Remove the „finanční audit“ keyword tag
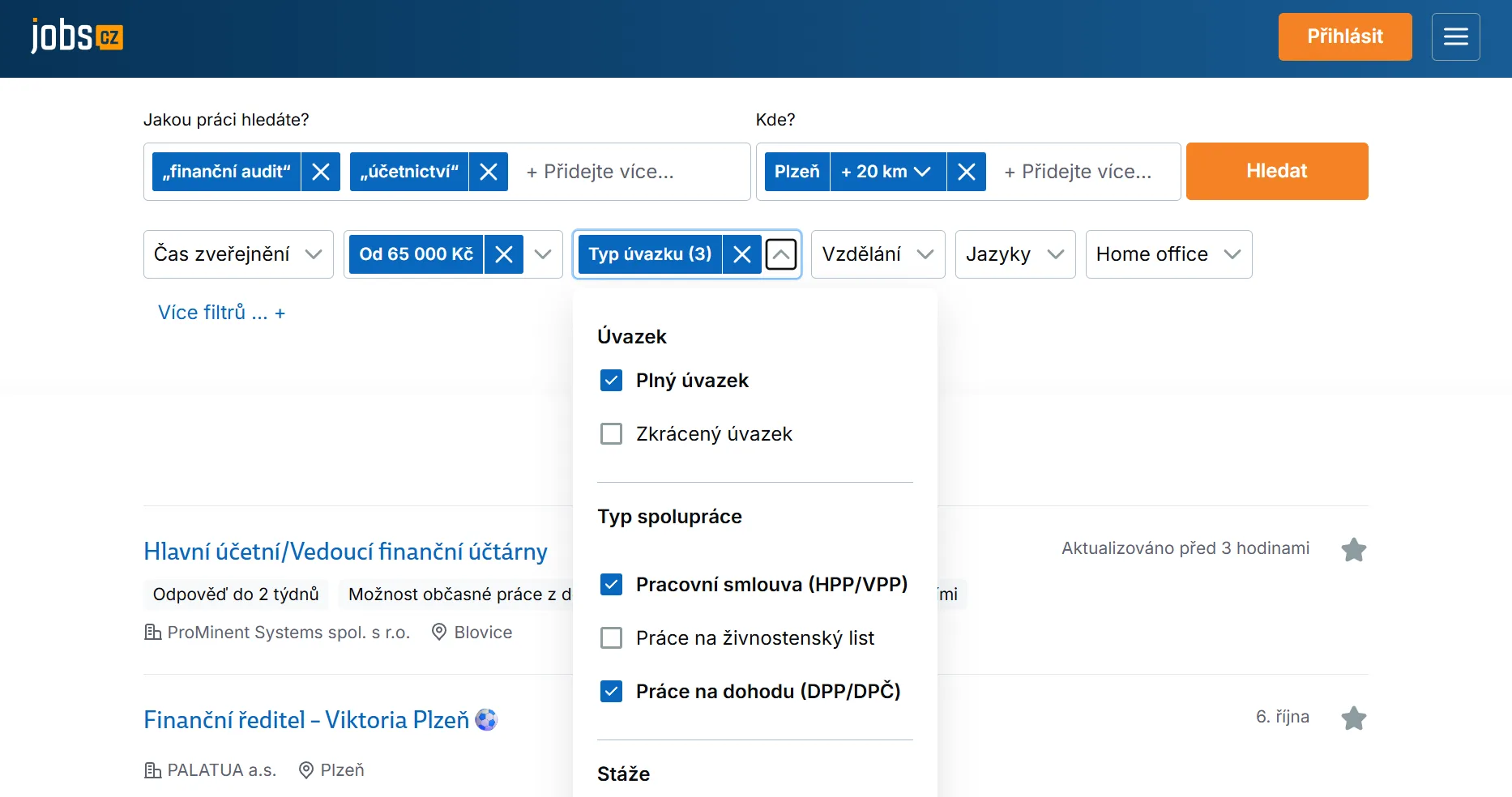Image resolution: width=1512 pixels, height=797 pixels. [x=321, y=172]
